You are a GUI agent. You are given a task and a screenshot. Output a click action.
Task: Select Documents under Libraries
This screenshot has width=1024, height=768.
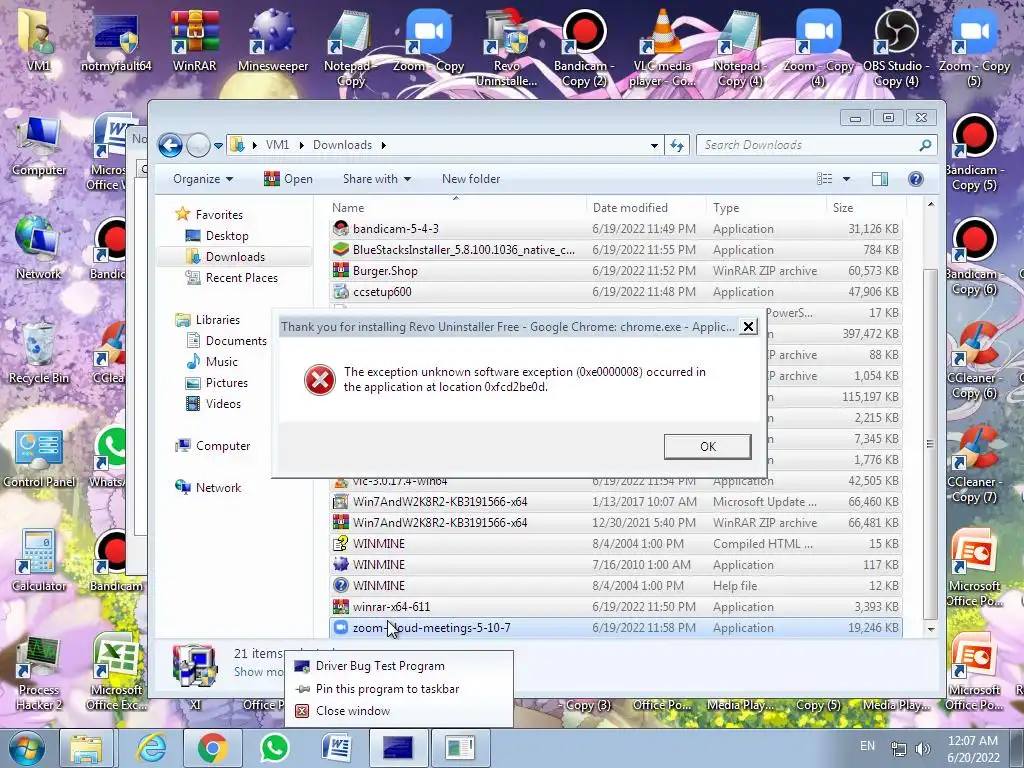tap(236, 341)
